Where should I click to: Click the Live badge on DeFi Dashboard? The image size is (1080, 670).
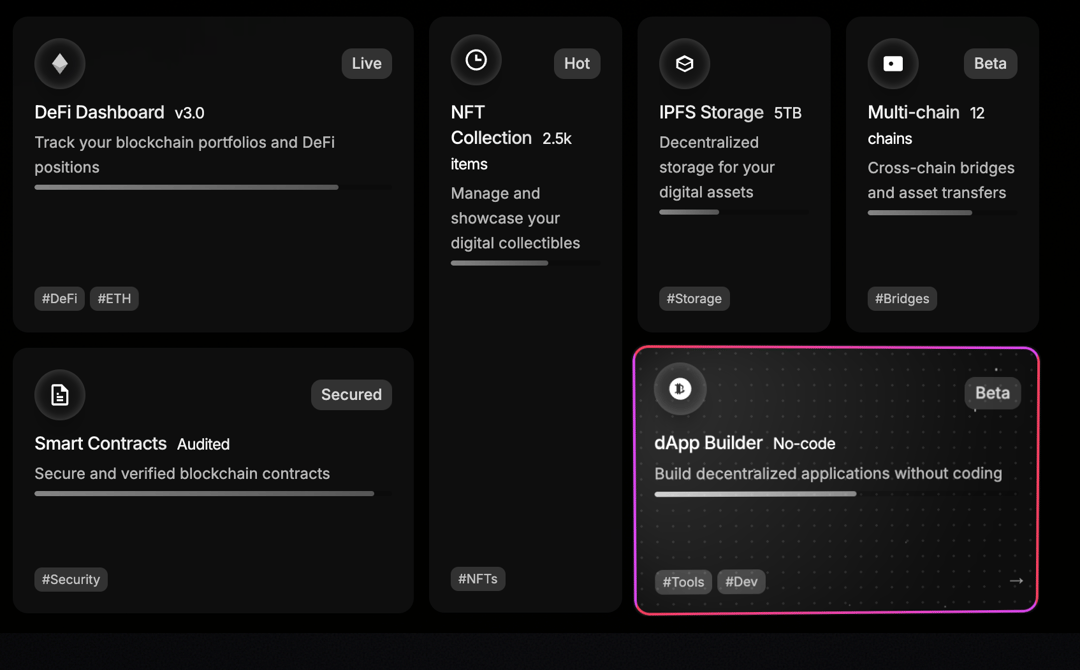[366, 63]
